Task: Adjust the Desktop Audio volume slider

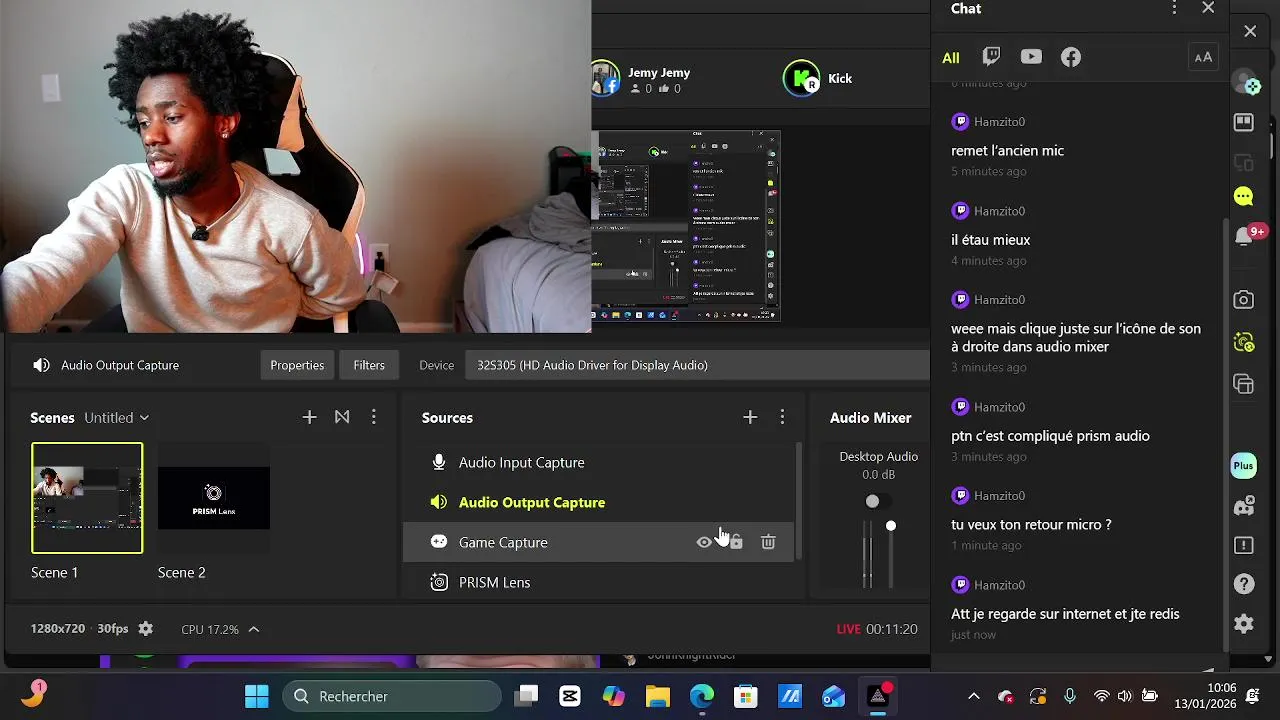Action: pyautogui.click(x=891, y=526)
